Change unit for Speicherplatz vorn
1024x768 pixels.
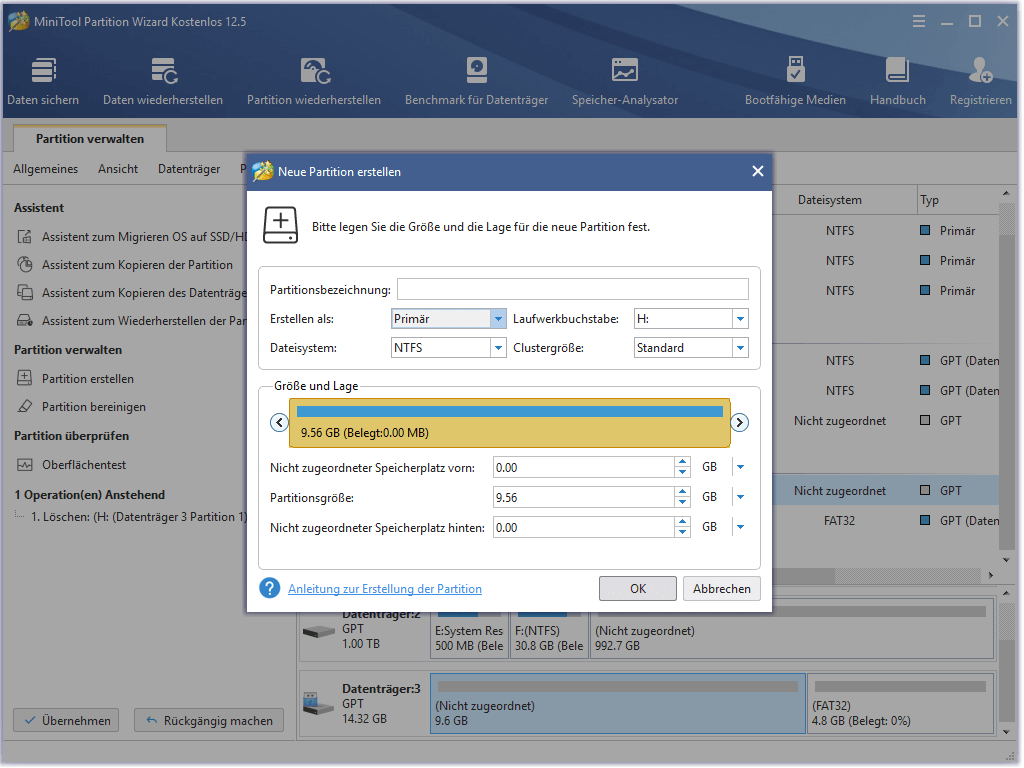tap(740, 468)
